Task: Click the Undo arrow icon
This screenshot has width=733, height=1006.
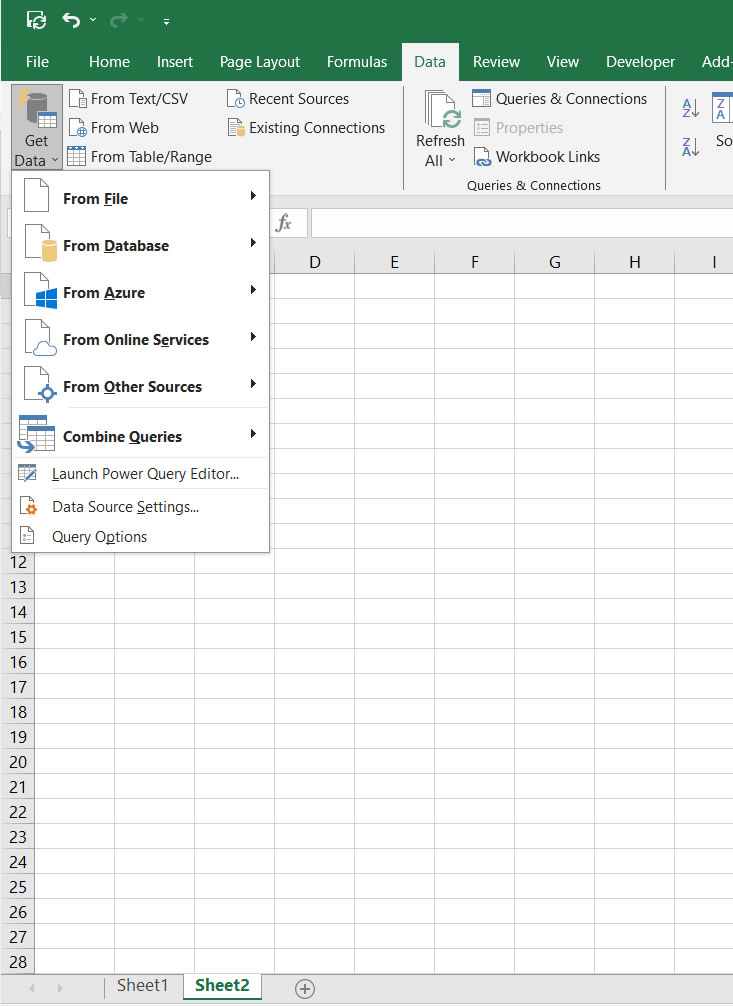Action: pyautogui.click(x=71, y=21)
